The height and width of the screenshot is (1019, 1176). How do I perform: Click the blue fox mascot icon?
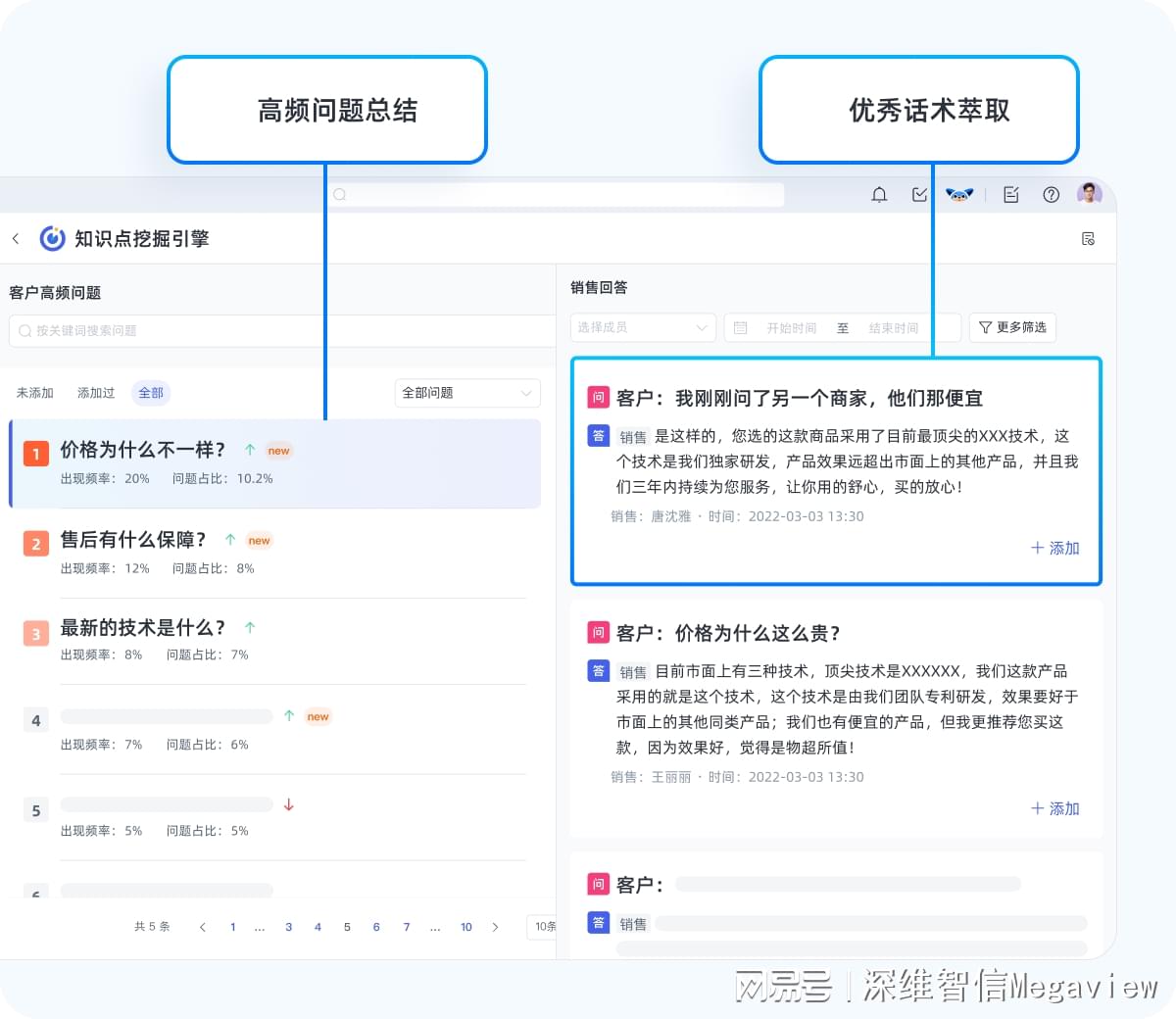(959, 193)
